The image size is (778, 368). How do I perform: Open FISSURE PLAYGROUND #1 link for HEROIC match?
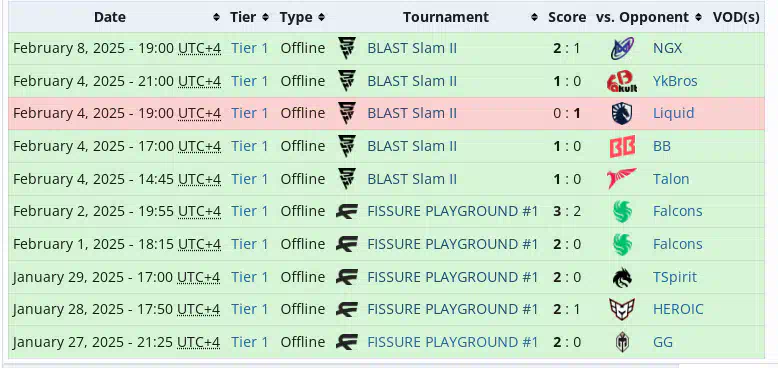(x=453, y=309)
